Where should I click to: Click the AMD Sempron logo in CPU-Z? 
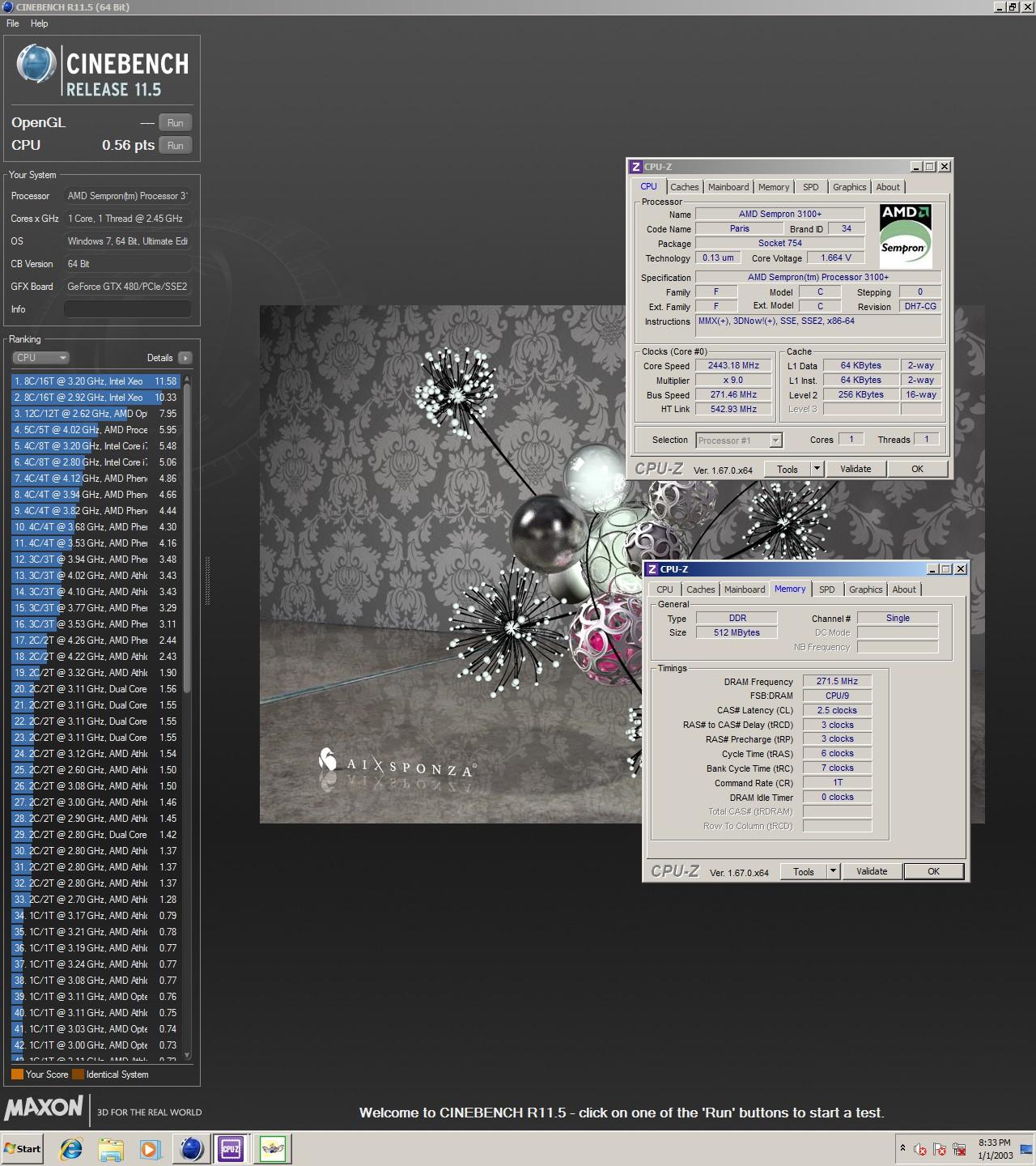[906, 236]
